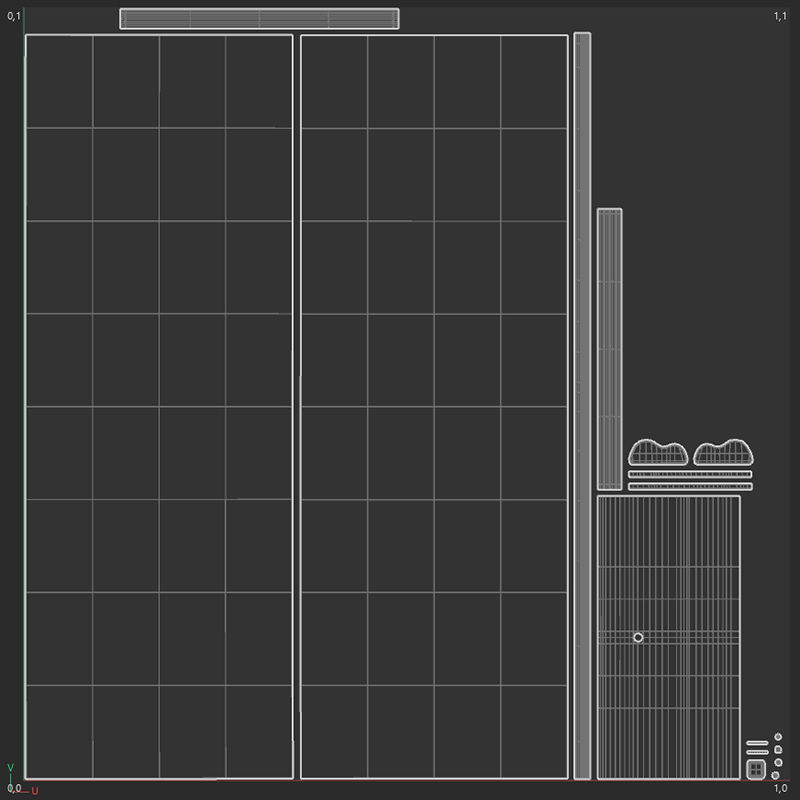
Task: Click the green V axis label
Action: [x=10, y=767]
